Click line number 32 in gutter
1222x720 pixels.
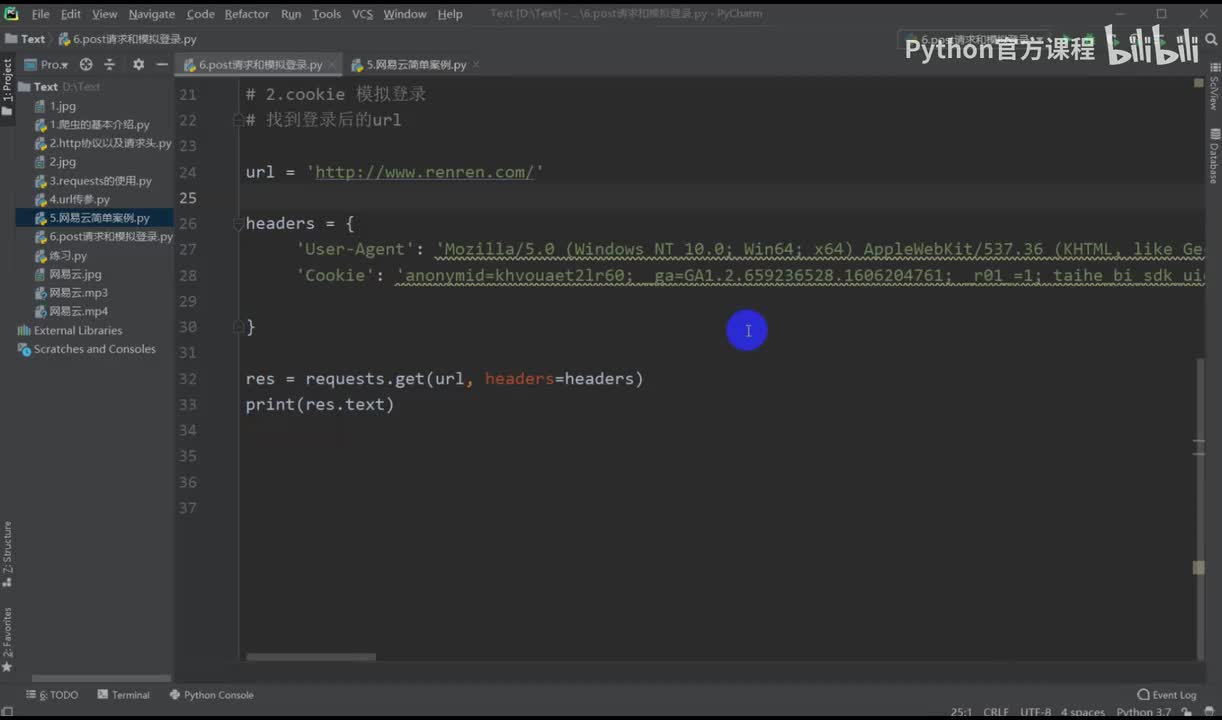pyautogui.click(x=187, y=379)
